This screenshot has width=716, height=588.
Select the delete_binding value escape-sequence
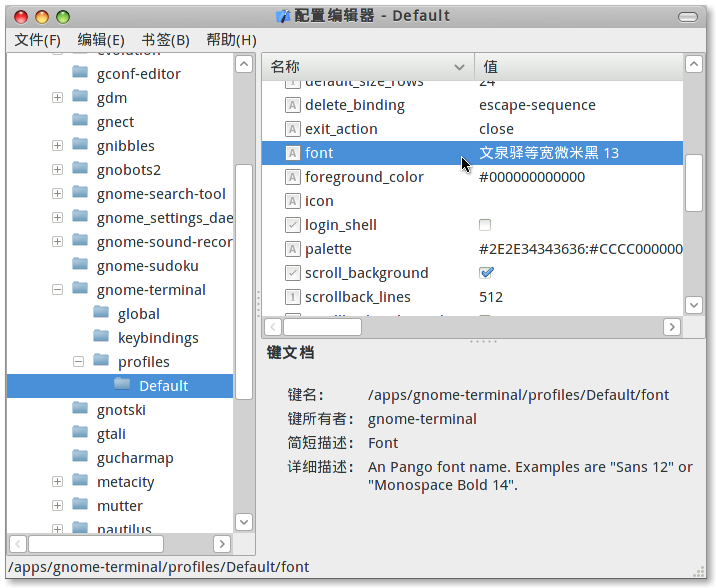537,105
